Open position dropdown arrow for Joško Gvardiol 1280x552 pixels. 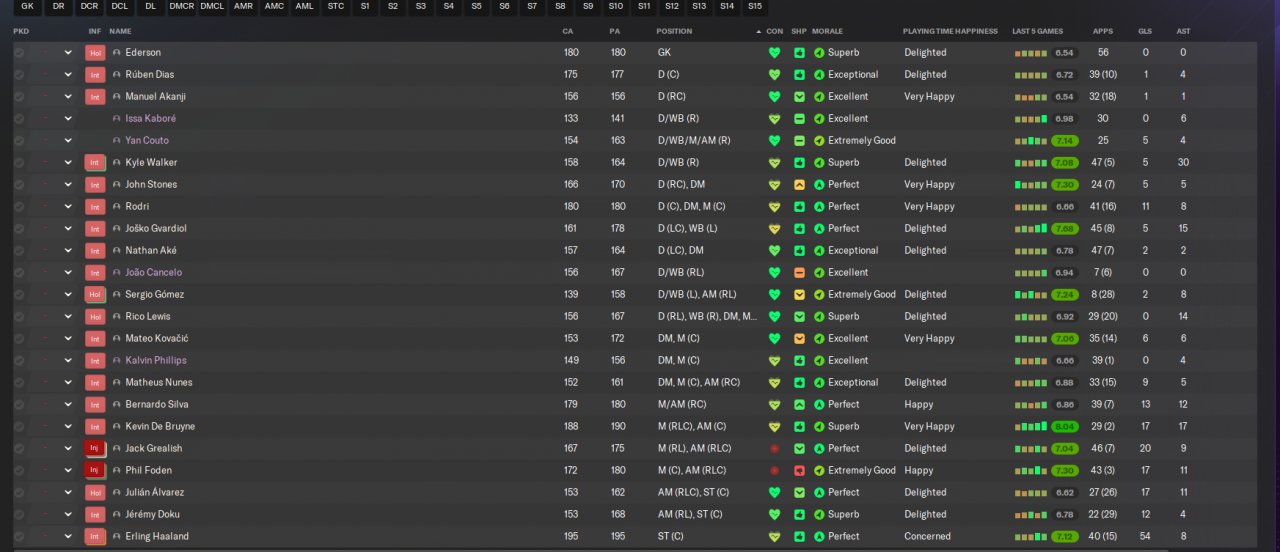(x=68, y=228)
